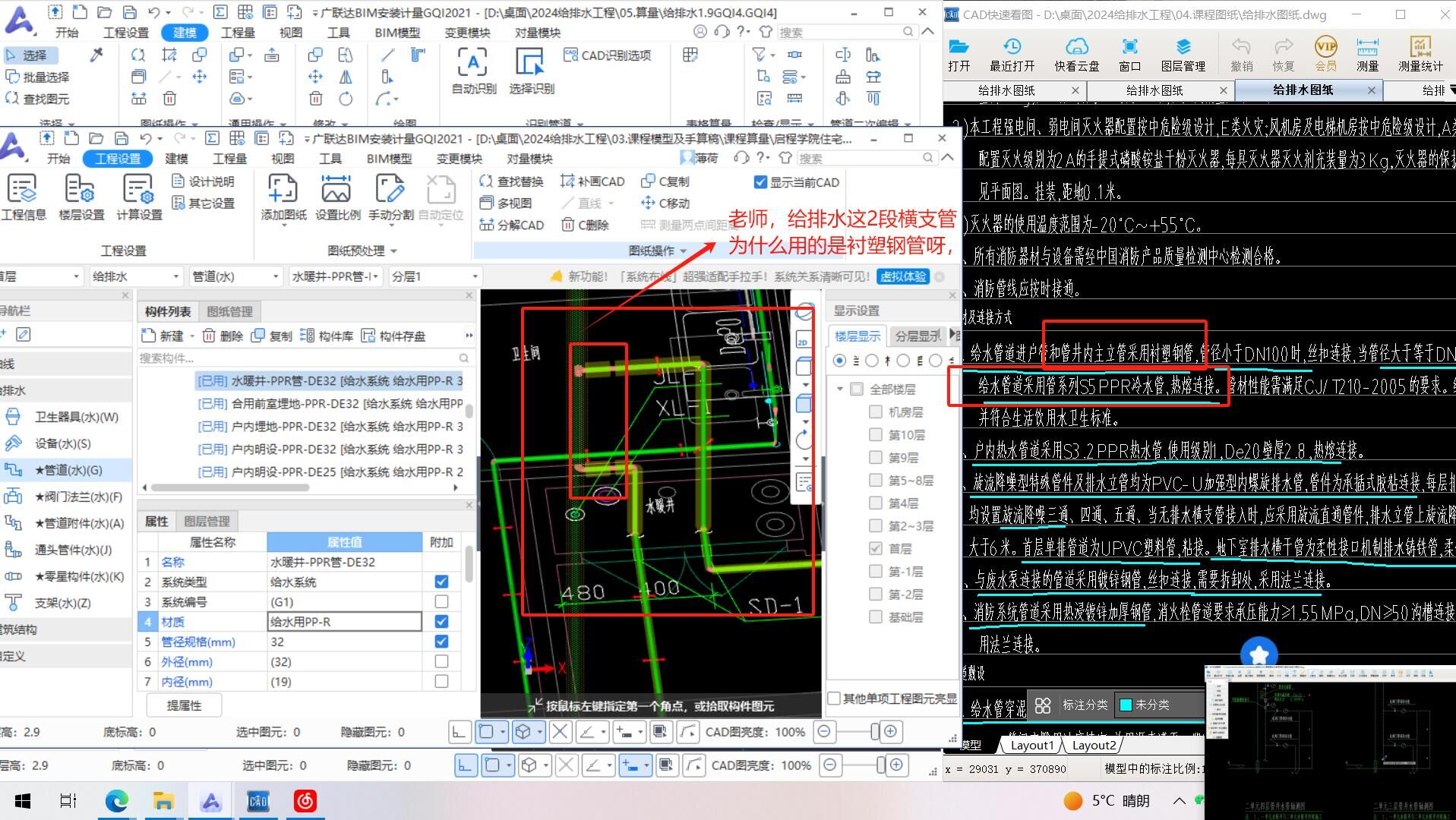Click 新建 in component list toolbar
The width and height of the screenshot is (1456, 820).
point(163,336)
